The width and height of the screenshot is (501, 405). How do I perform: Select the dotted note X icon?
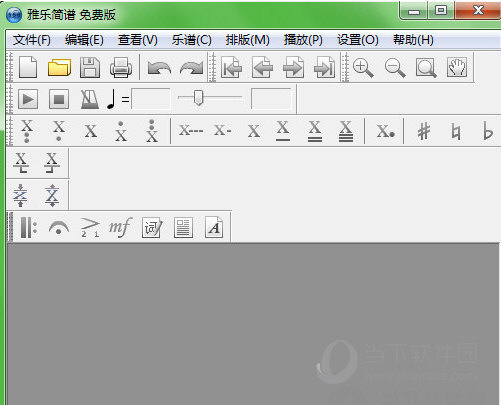point(386,131)
